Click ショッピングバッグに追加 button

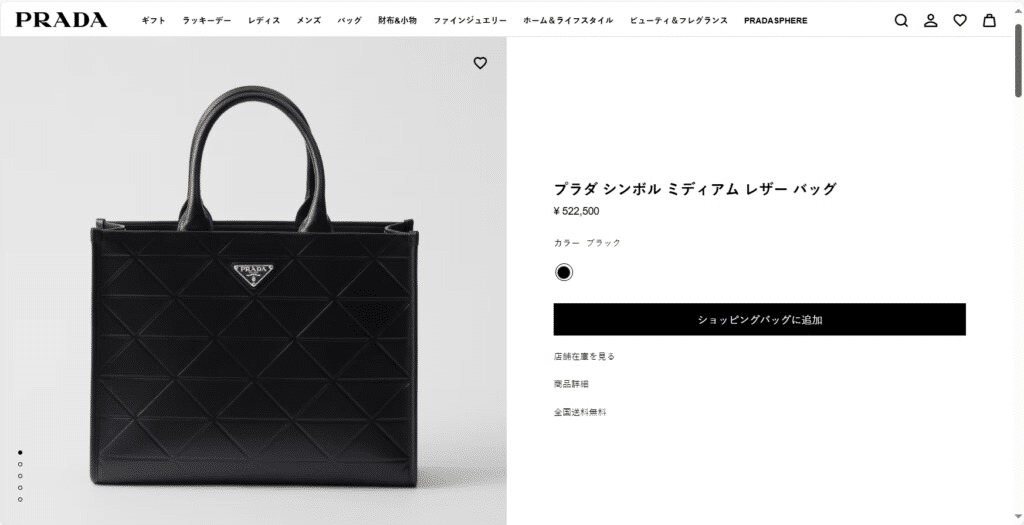(760, 319)
